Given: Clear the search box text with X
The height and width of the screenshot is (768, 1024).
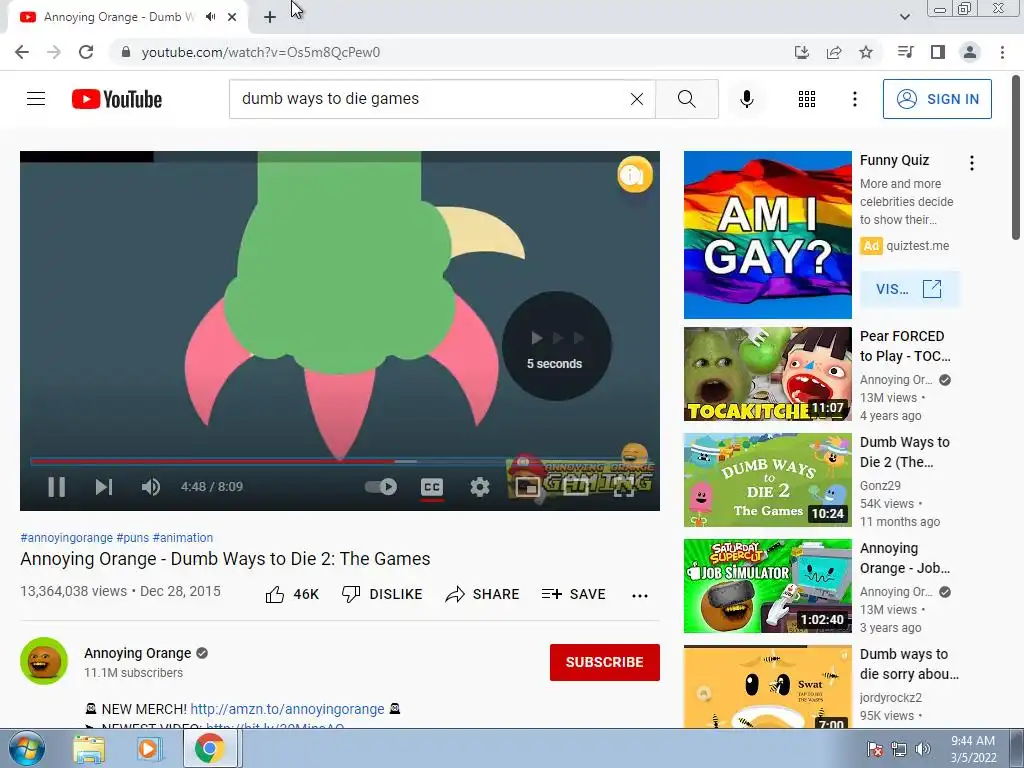Looking at the screenshot, I should [637, 99].
